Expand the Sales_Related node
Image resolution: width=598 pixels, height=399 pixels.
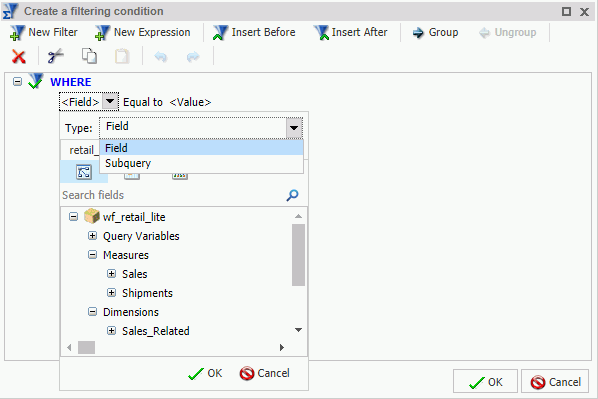pyautogui.click(x=111, y=331)
